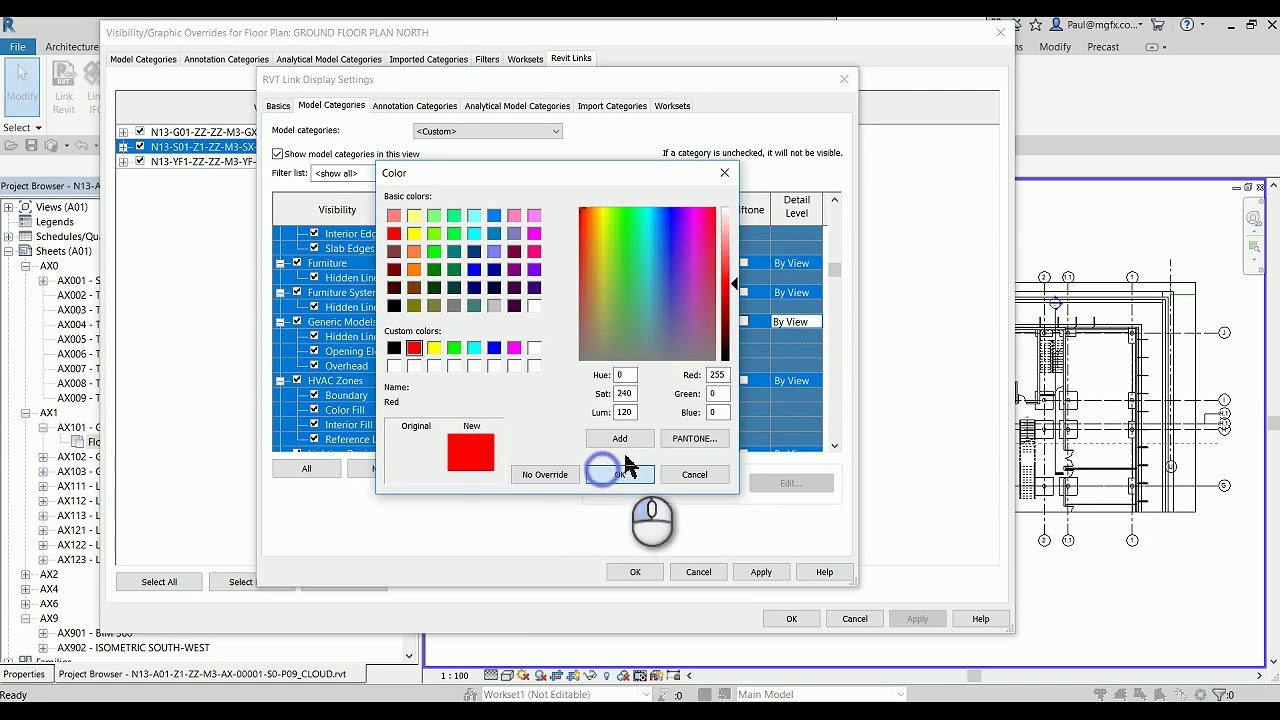This screenshot has height=720, width=1280.
Task: Open file from the quick access toolbar
Action: pos(11,145)
